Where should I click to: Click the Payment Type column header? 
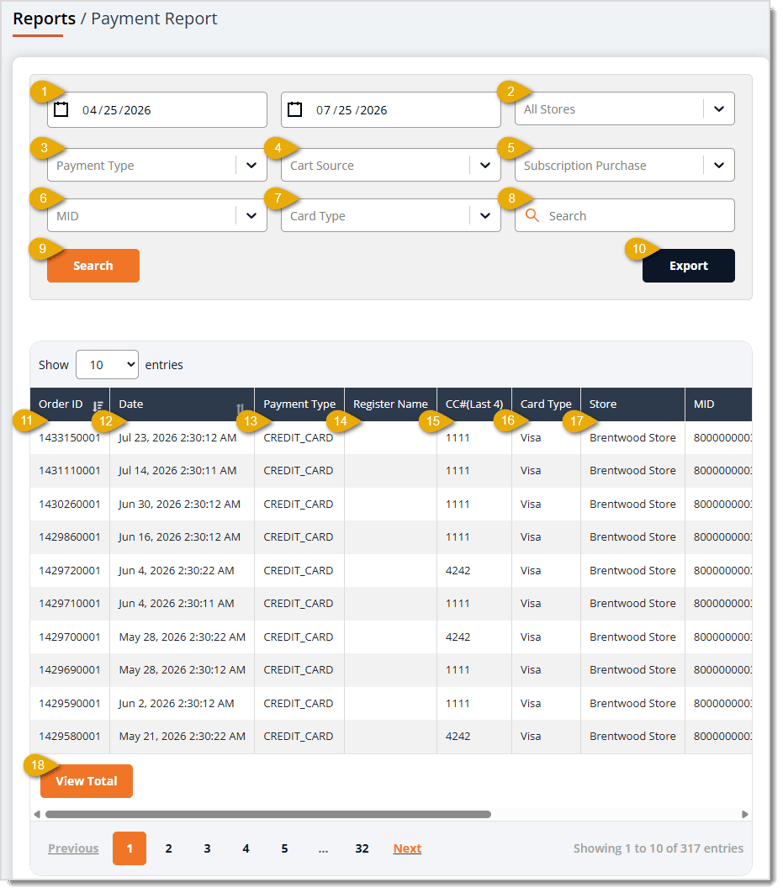pyautogui.click(x=300, y=404)
